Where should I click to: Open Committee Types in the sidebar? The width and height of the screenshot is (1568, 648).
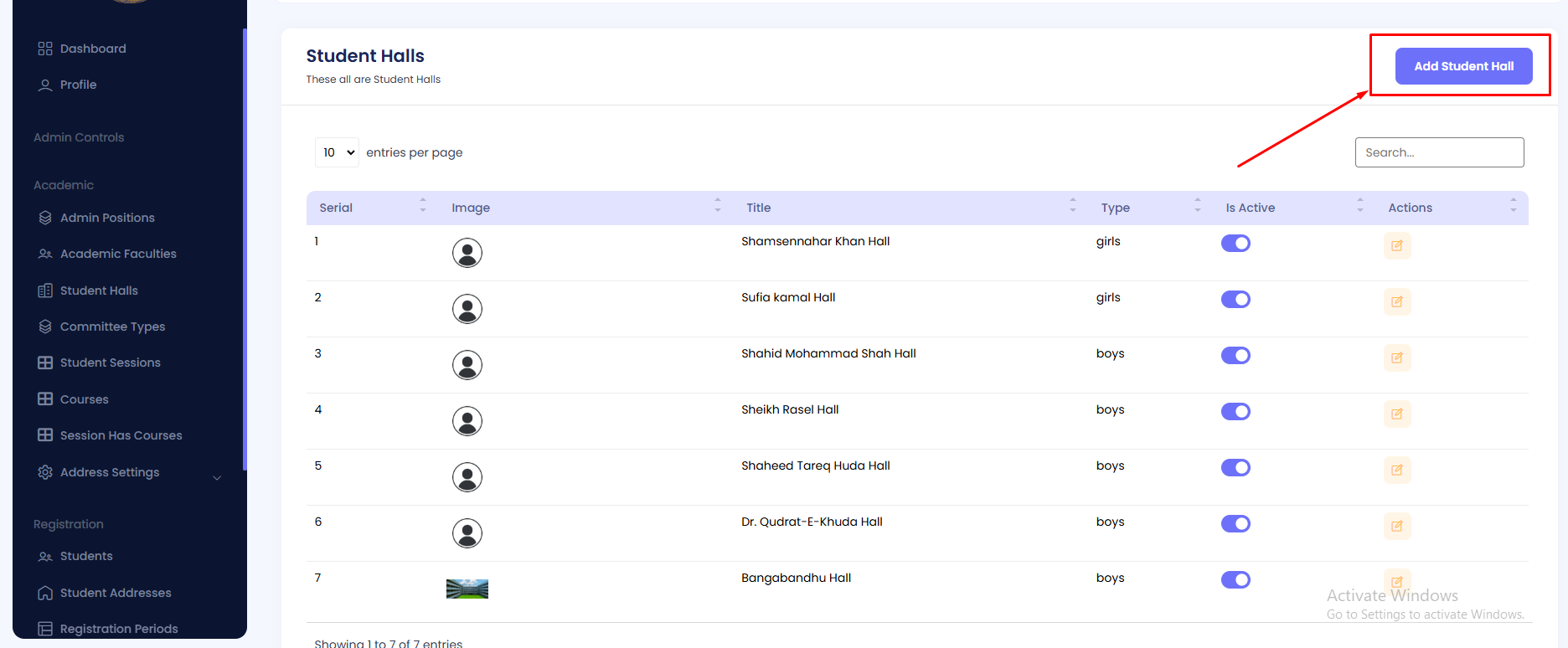tap(112, 327)
